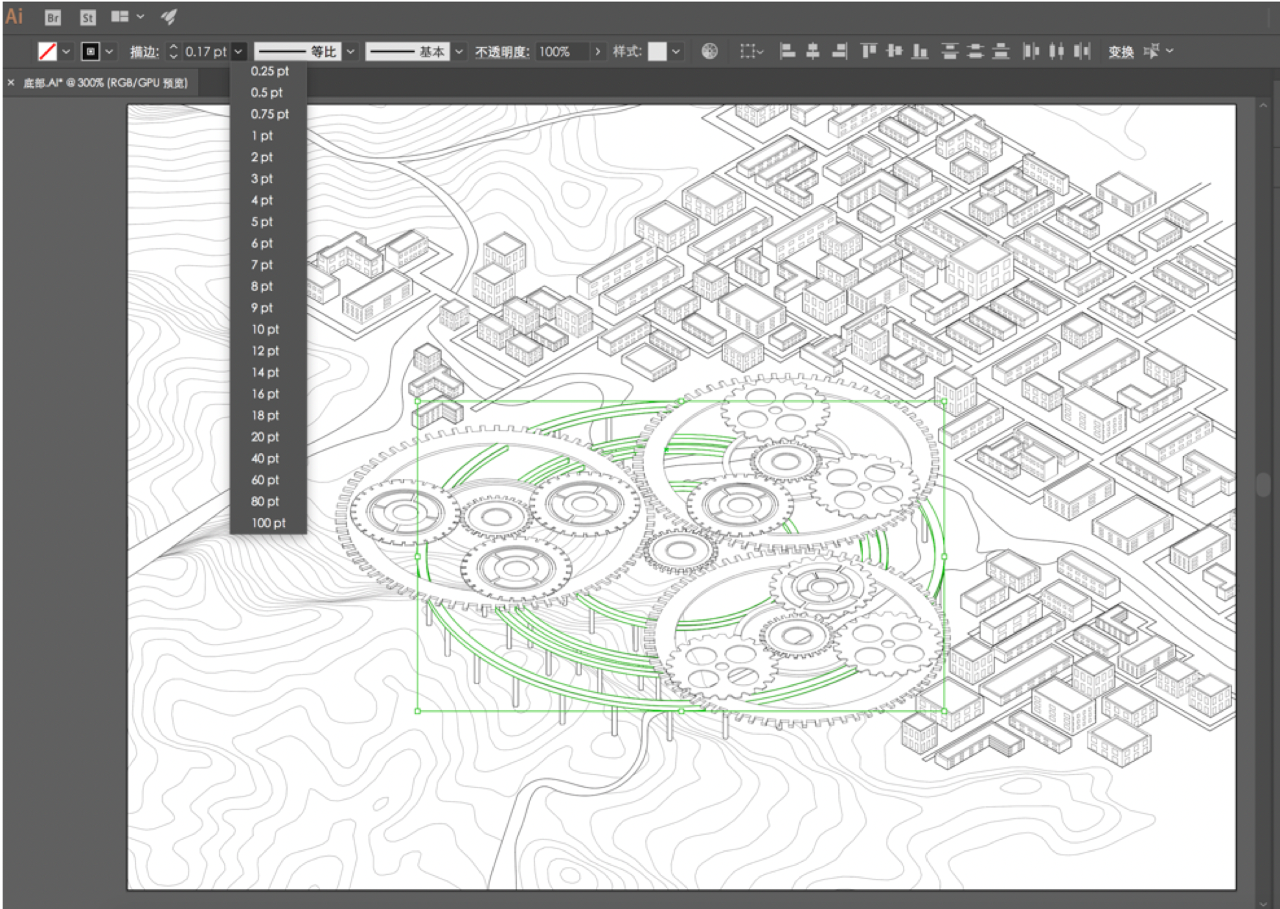Click the Recolor Artwork color wheel icon
Screen dimensions: 1280x909
pyautogui.click(x=709, y=51)
